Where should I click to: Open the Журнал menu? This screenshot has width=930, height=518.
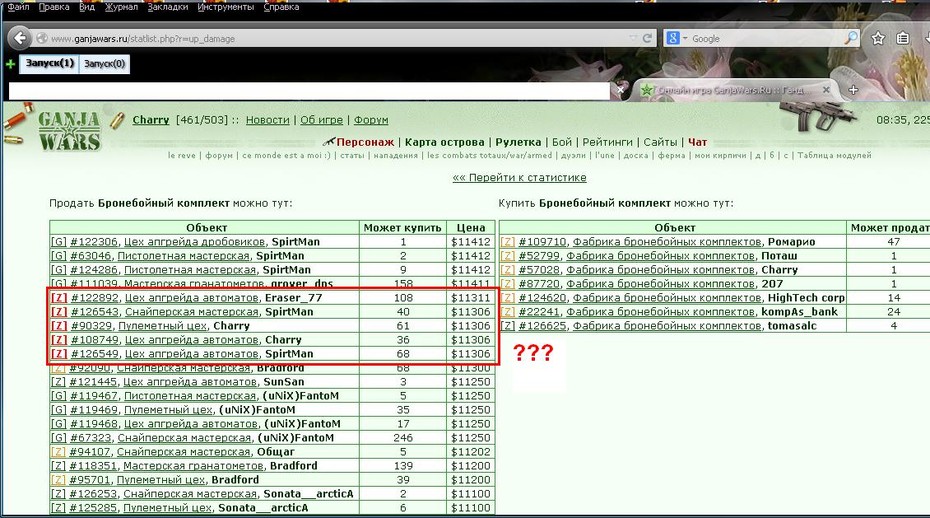point(121,7)
